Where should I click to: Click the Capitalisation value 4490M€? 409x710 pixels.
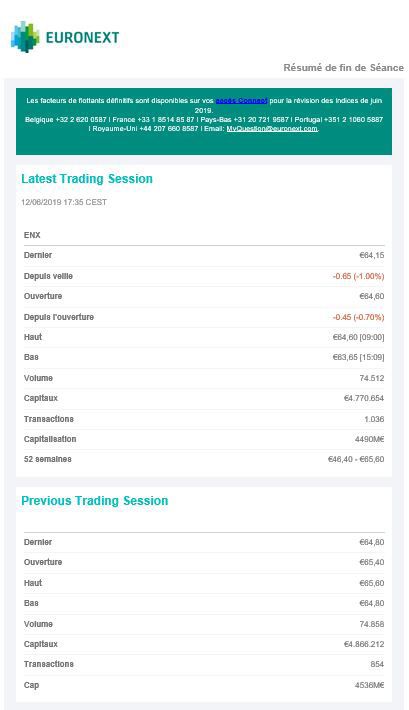(370, 439)
